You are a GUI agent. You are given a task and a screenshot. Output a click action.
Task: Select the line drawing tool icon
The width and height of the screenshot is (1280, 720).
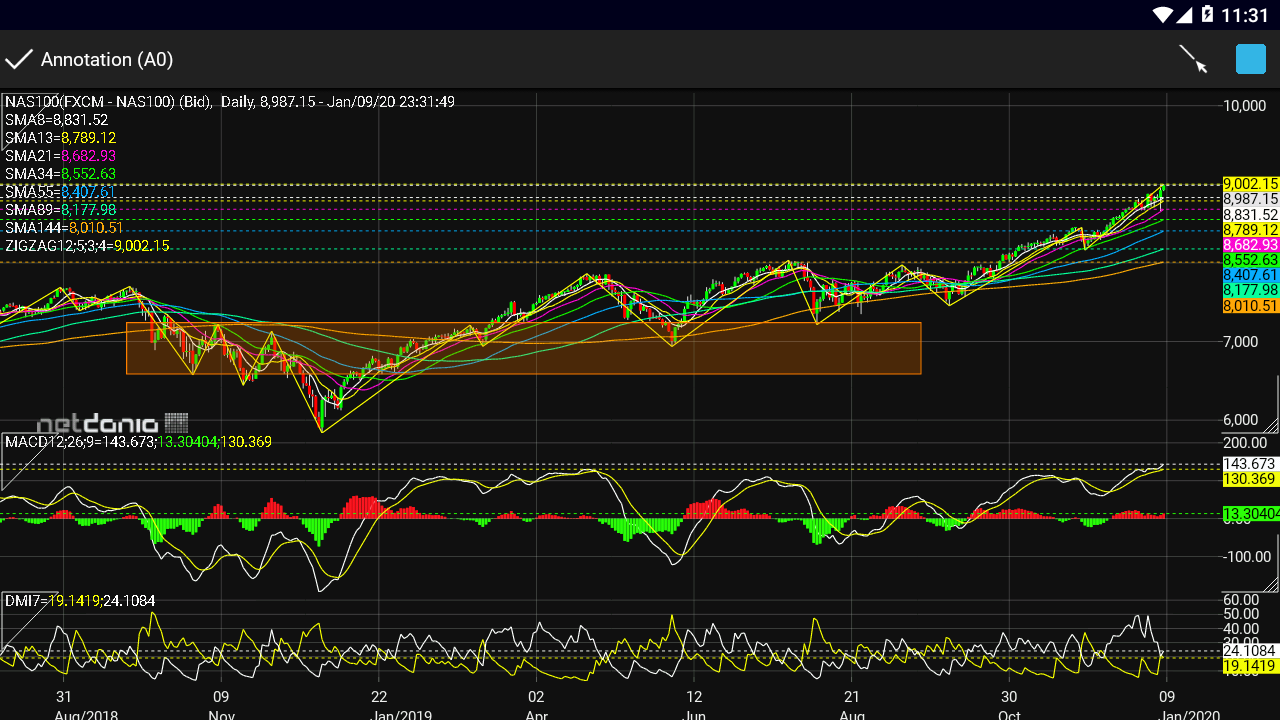[1193, 59]
